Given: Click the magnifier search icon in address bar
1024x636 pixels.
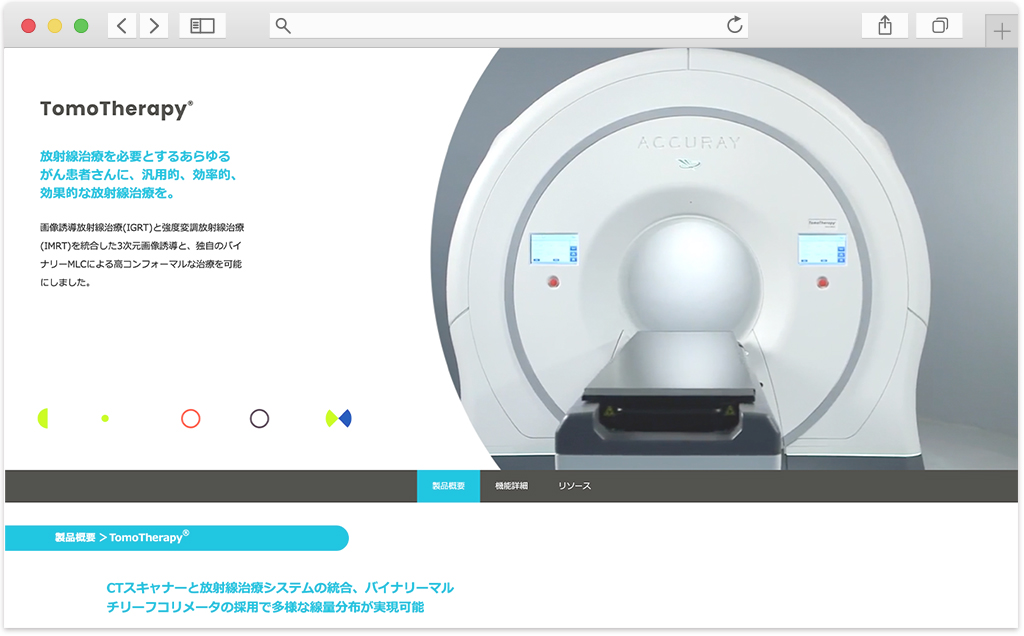Looking at the screenshot, I should coord(283,26).
